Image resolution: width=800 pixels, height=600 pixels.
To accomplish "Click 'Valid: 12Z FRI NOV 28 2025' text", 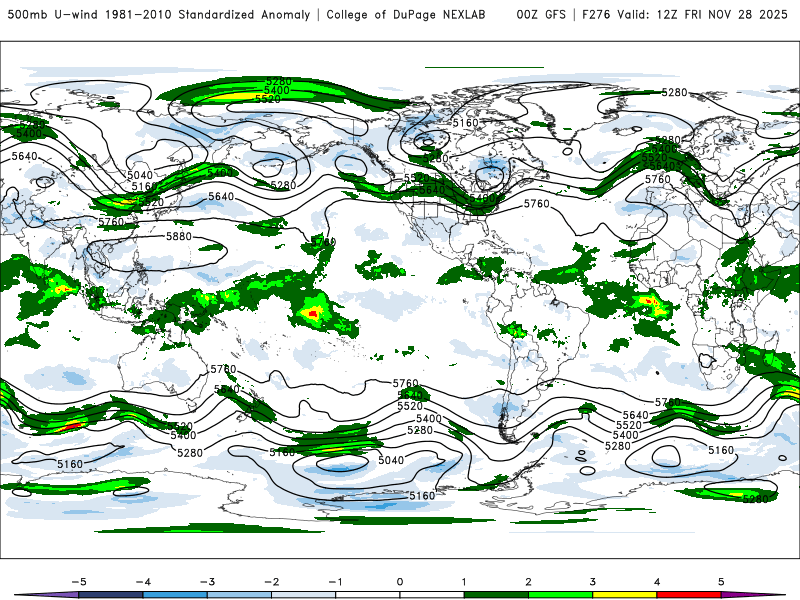I will (x=703, y=14).
